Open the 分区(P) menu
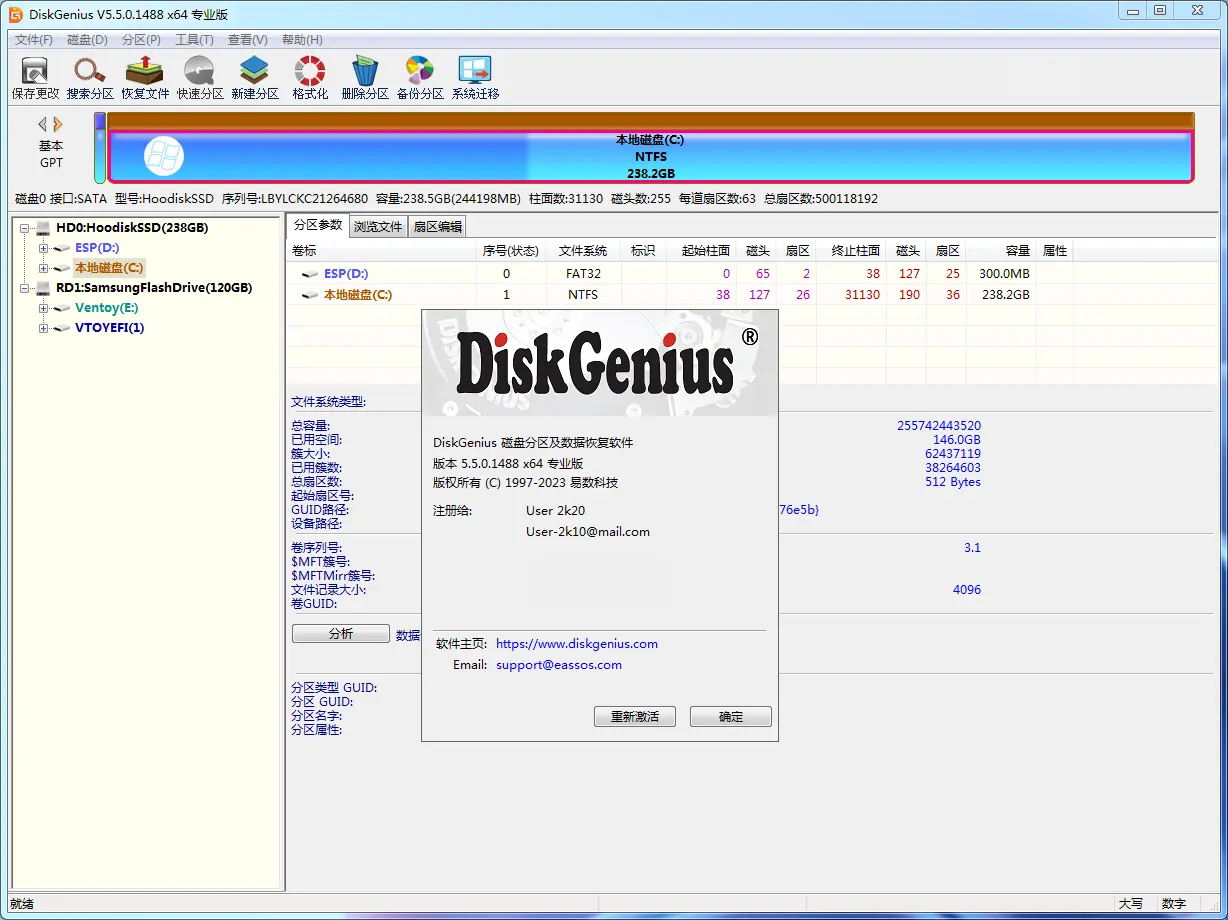 tap(141, 40)
